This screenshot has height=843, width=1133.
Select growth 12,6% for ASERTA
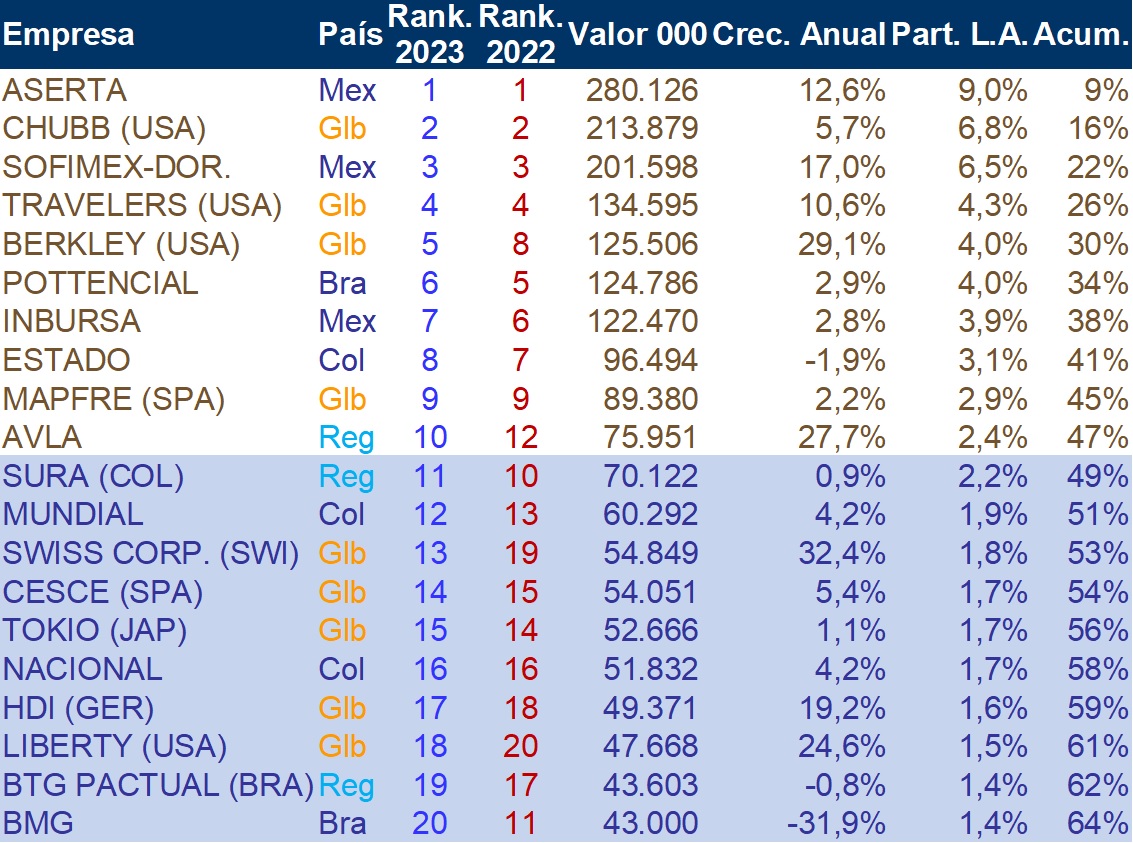click(x=842, y=90)
